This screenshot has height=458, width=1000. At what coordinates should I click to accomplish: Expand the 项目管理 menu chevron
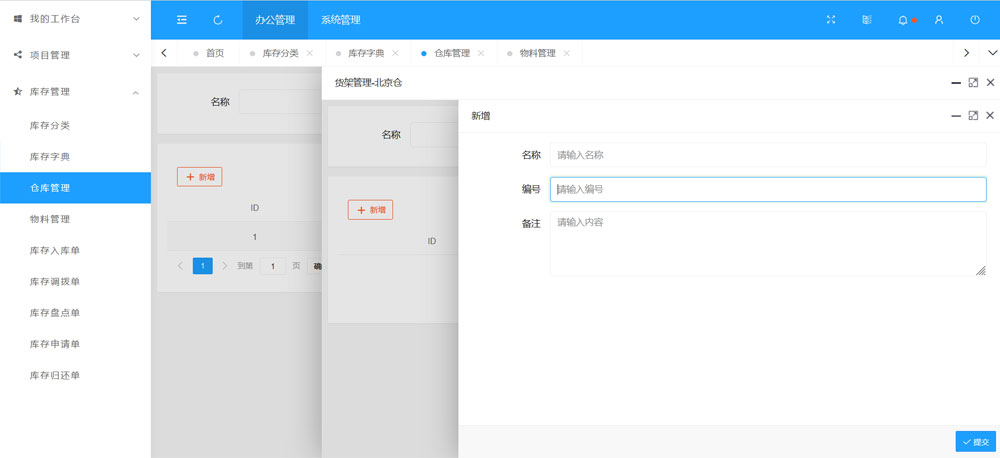click(x=136, y=55)
